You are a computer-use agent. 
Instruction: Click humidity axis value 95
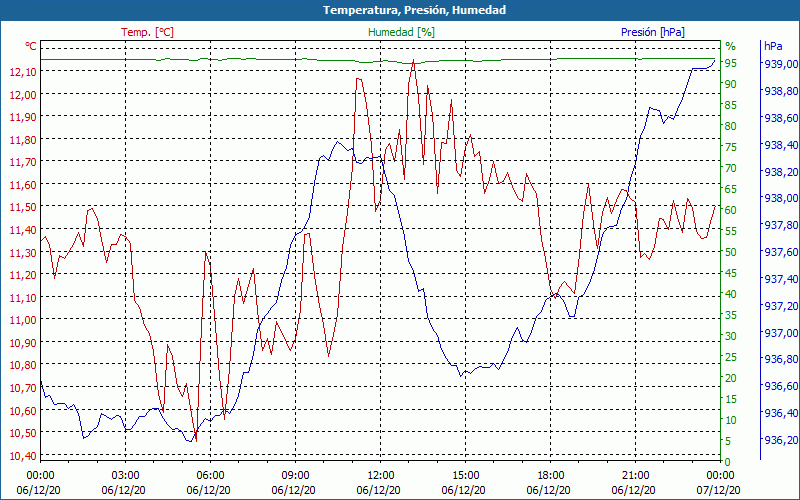pyautogui.click(x=731, y=63)
